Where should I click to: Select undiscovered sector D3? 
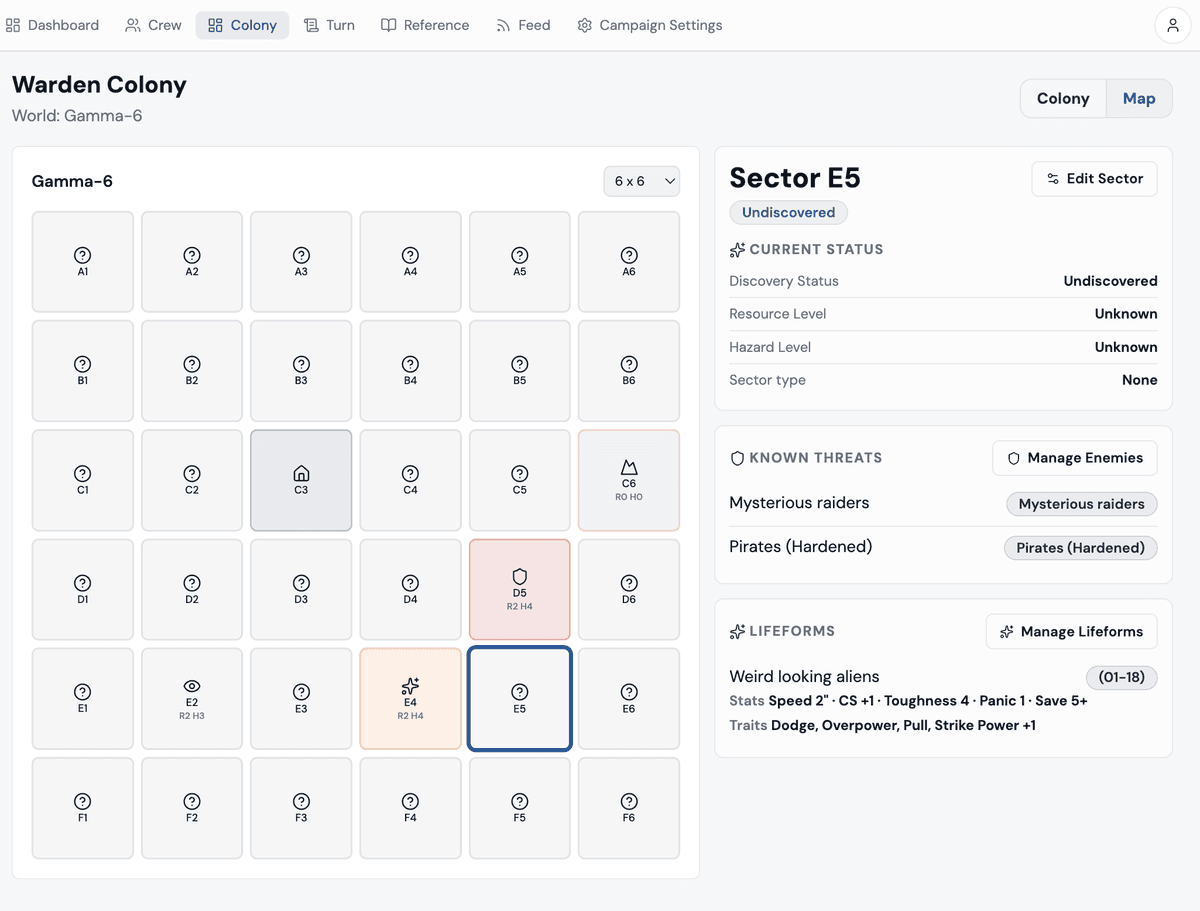tap(301, 589)
